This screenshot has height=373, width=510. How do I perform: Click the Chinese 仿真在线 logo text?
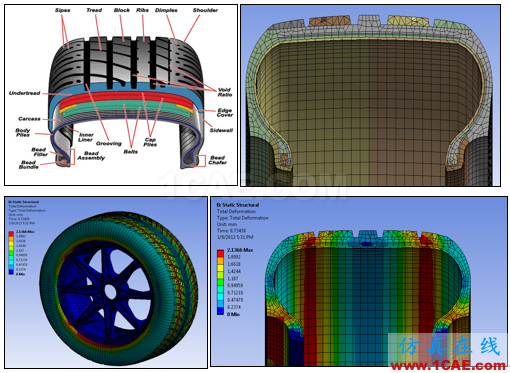[450, 347]
